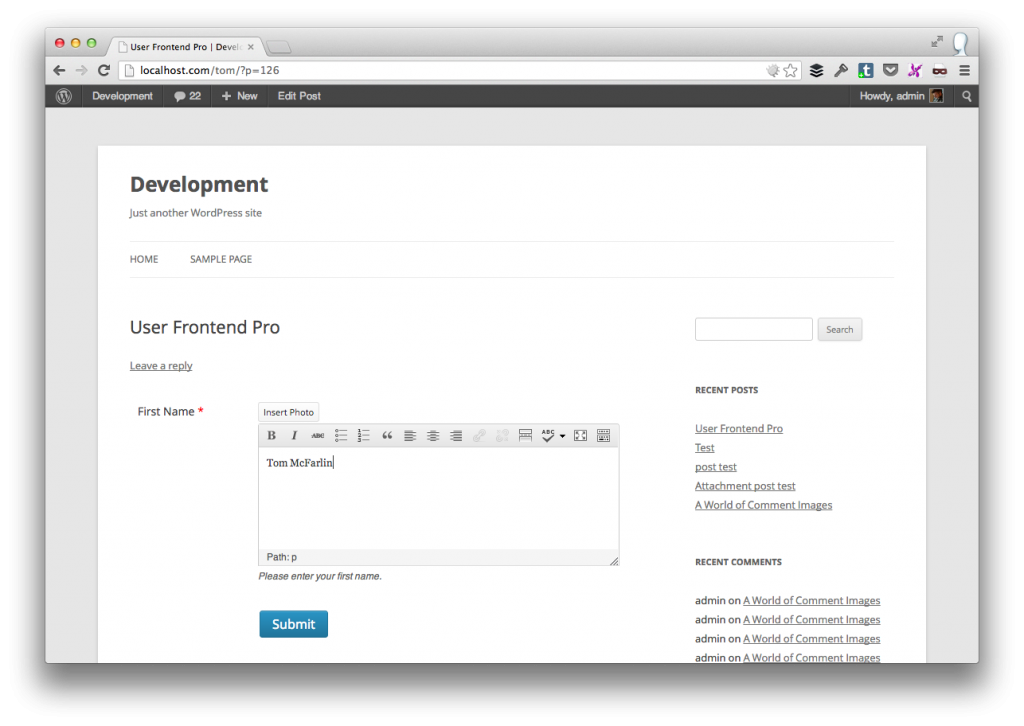
Task: Click the Please enter your first name hint
Action: coord(320,576)
